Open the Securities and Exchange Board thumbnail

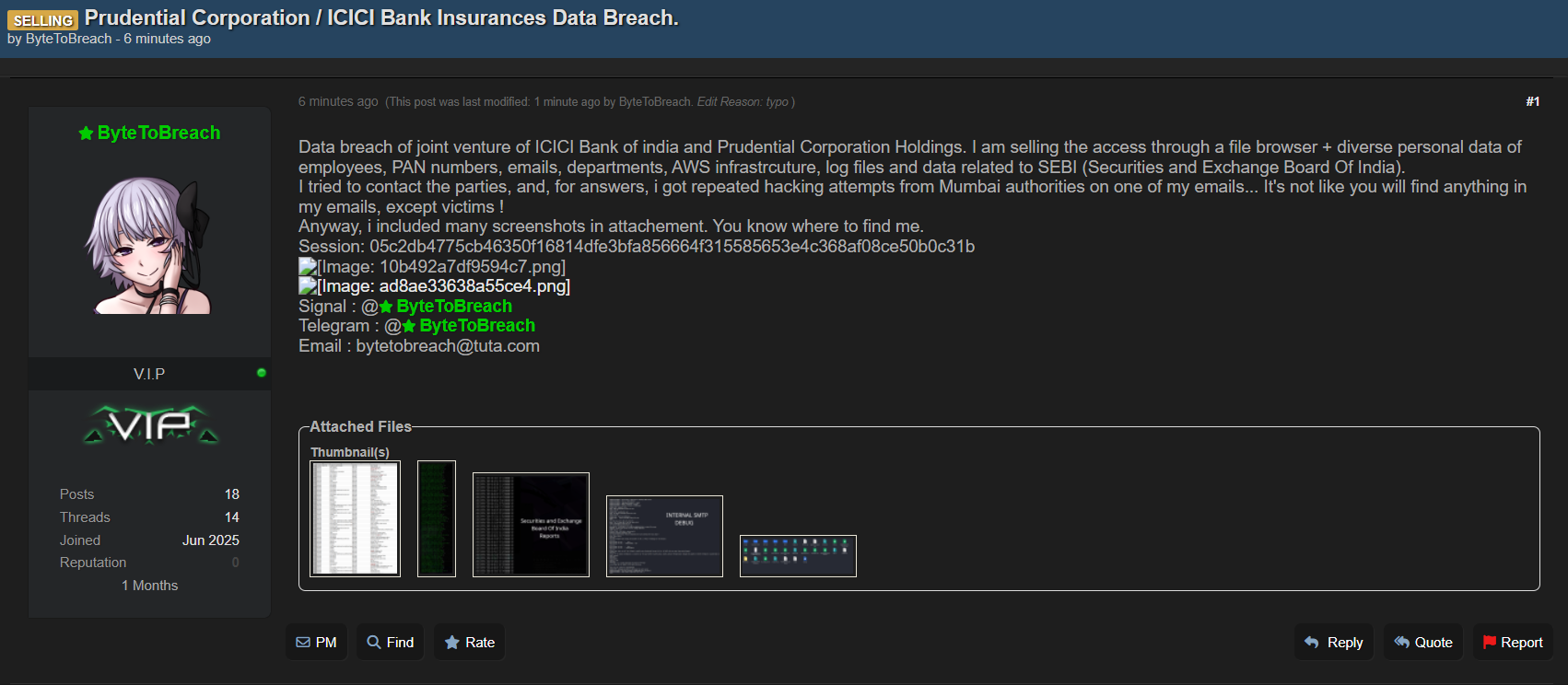[x=531, y=525]
